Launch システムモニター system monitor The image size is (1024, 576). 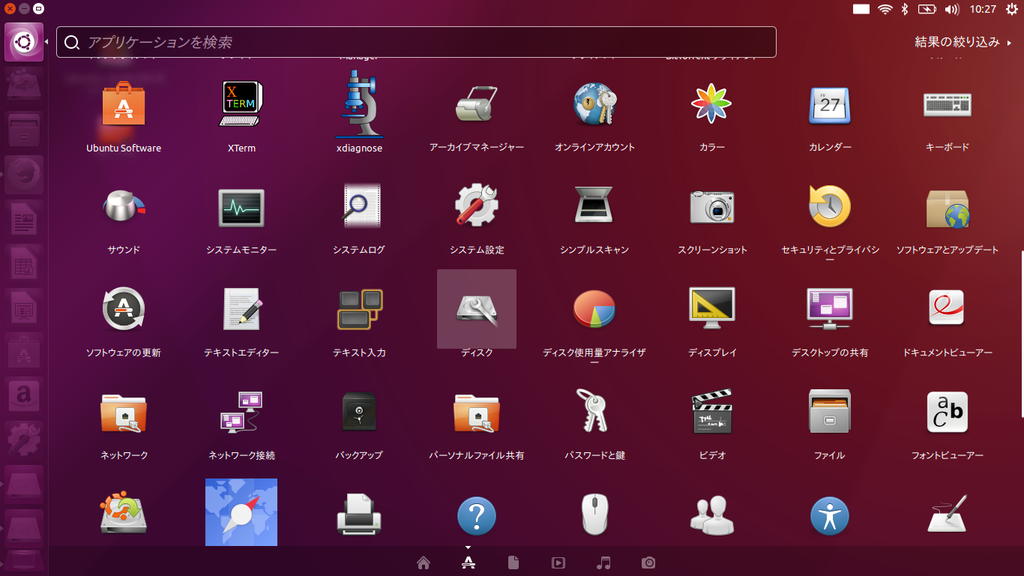pyautogui.click(x=241, y=208)
